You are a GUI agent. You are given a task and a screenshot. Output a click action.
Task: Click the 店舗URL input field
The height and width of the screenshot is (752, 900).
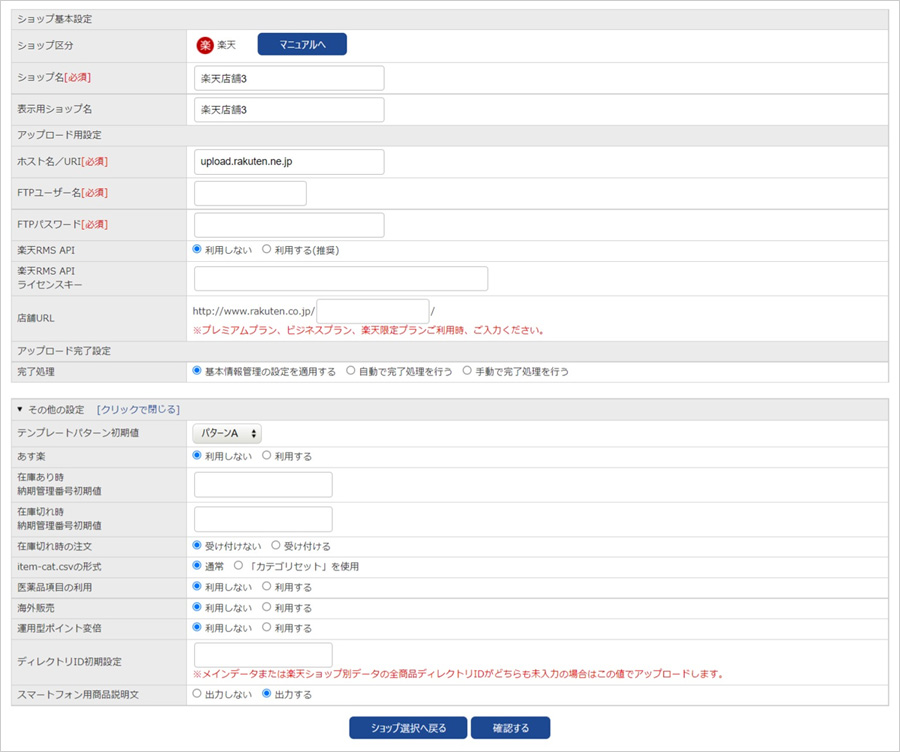click(373, 311)
